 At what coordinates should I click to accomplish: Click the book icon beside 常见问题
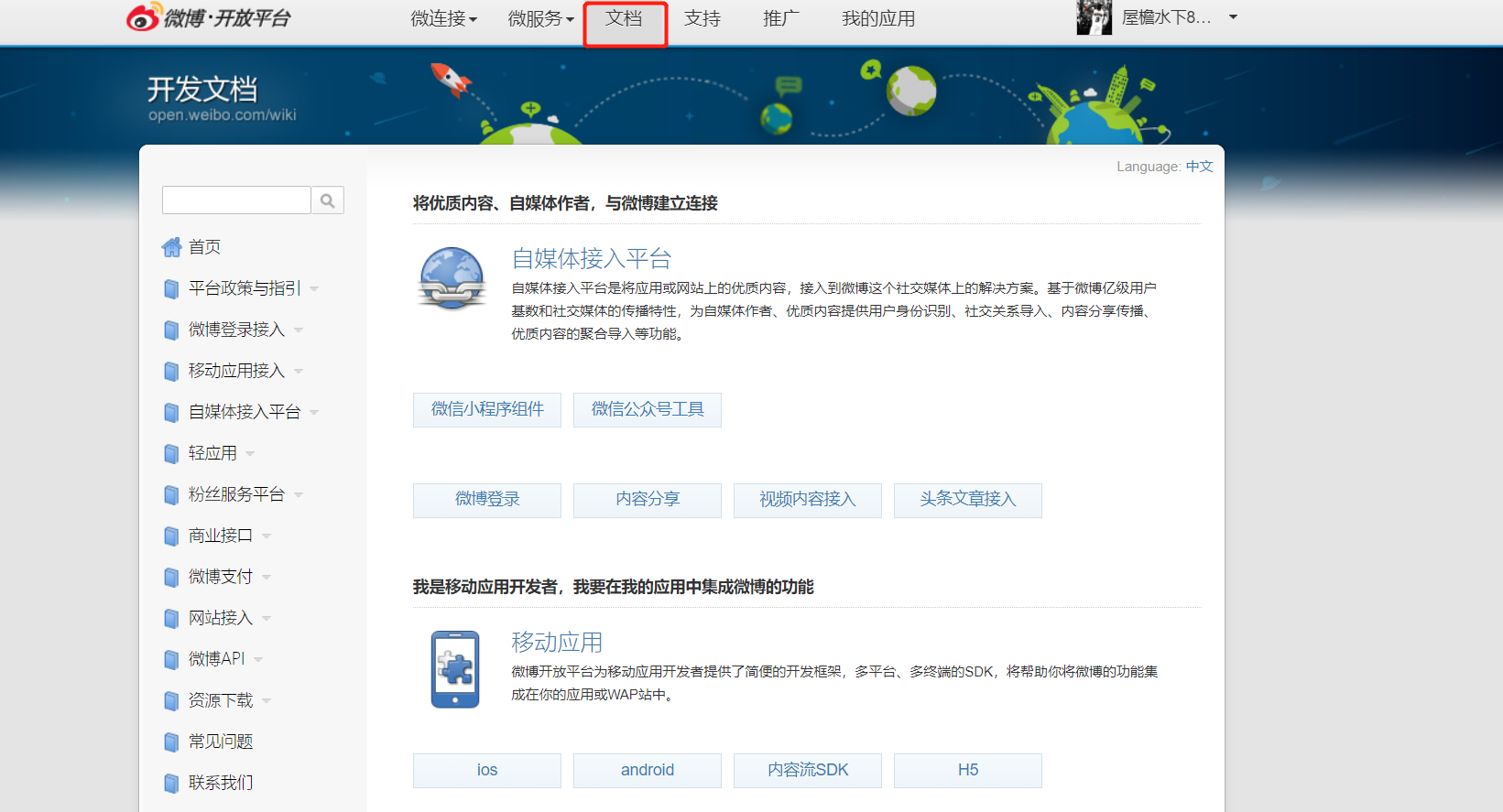[171, 742]
